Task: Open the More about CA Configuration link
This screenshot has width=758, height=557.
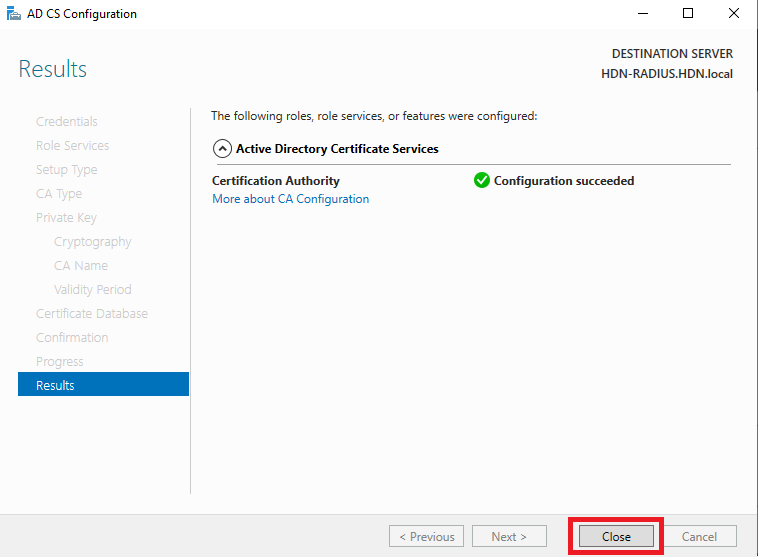Action: coord(290,199)
